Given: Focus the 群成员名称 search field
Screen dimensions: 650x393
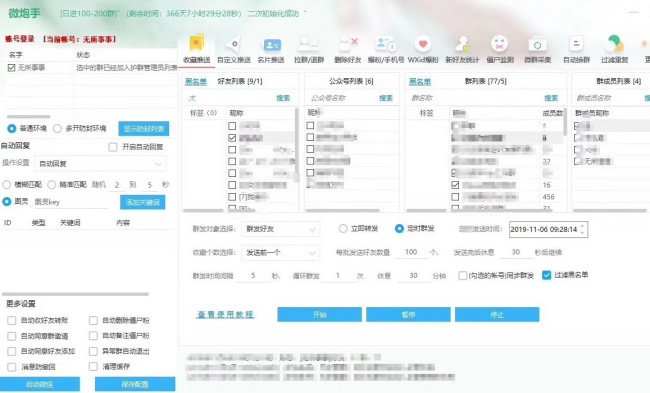Looking at the screenshot, I should 608,98.
